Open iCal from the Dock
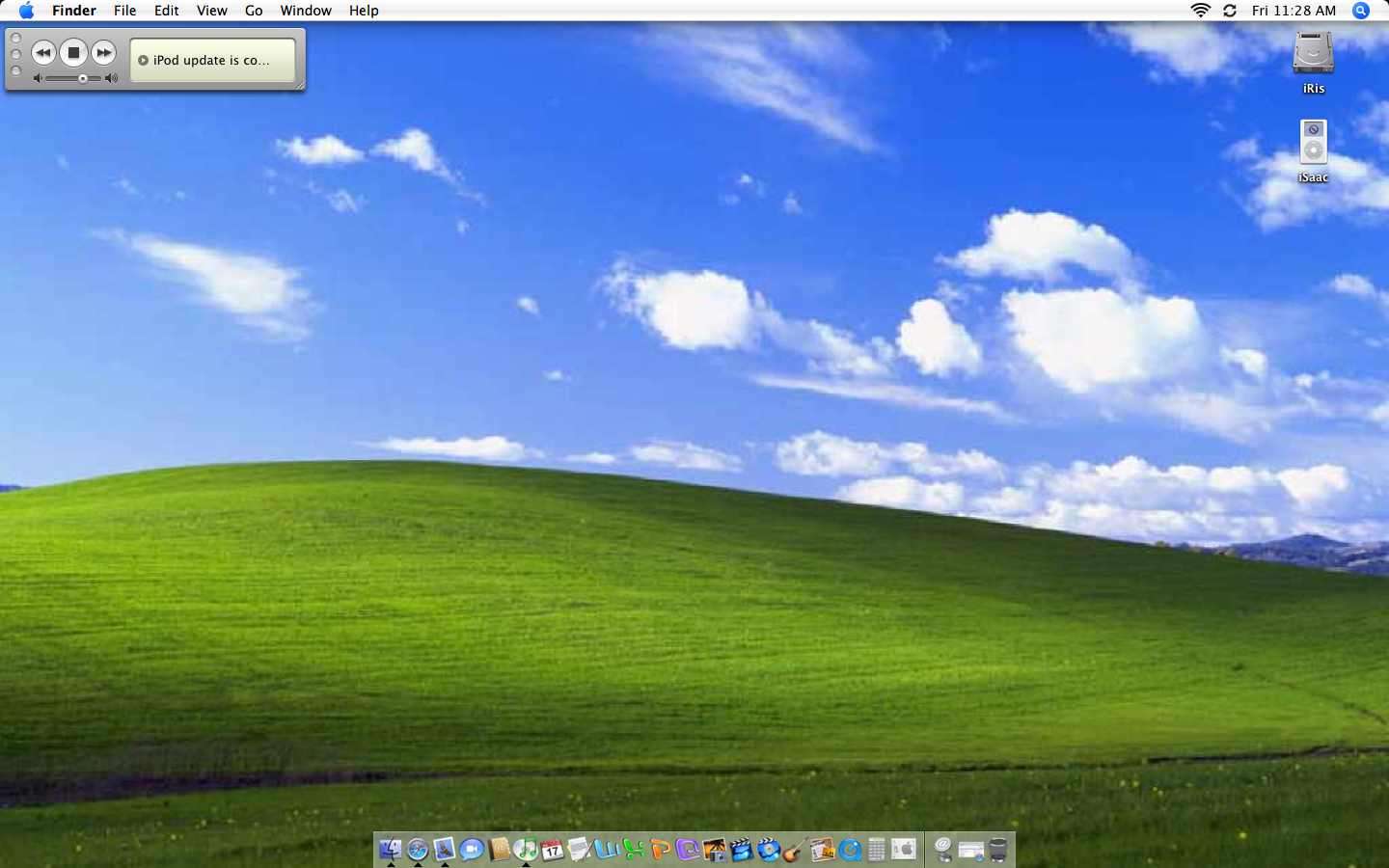Image resolution: width=1389 pixels, height=868 pixels. [553, 850]
